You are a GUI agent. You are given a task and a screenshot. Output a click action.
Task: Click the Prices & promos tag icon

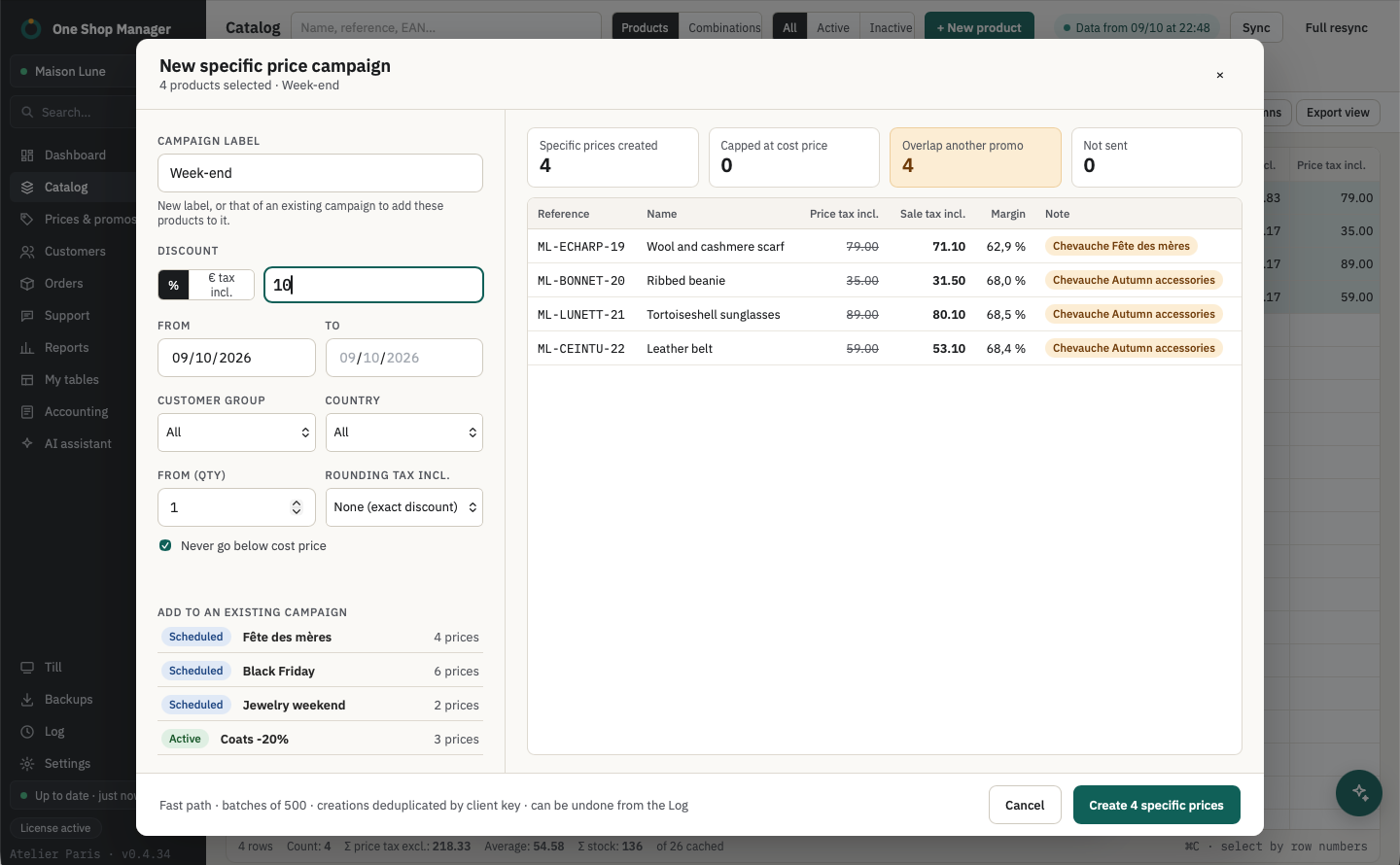coord(27,220)
